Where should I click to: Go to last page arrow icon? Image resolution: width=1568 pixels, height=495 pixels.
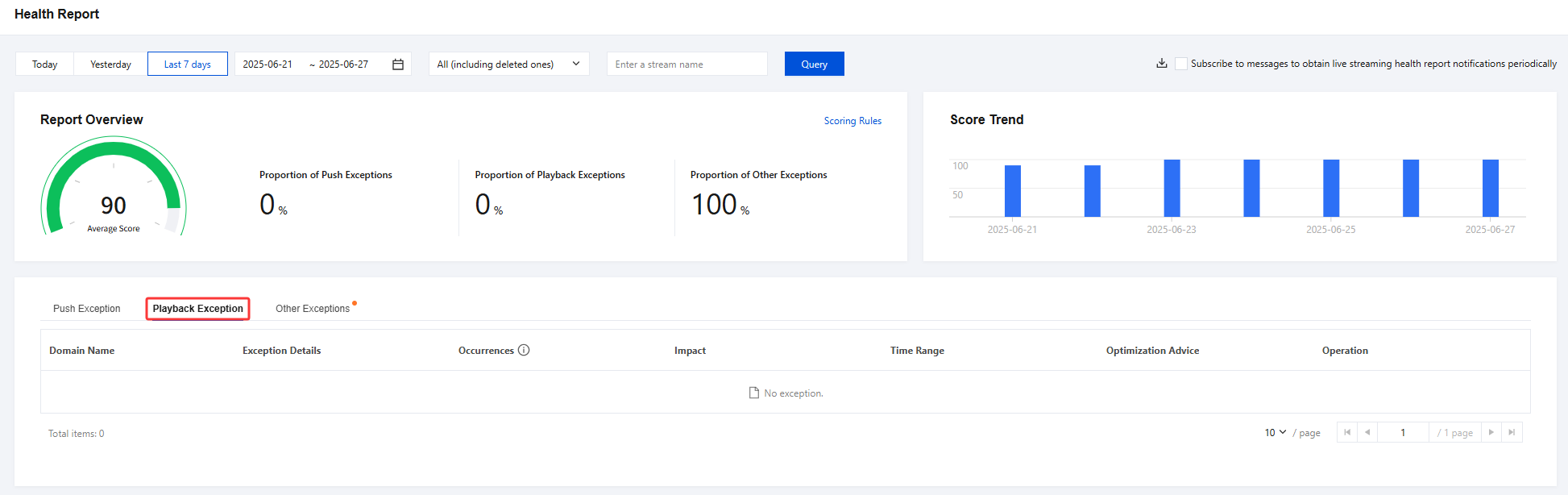click(x=1512, y=433)
